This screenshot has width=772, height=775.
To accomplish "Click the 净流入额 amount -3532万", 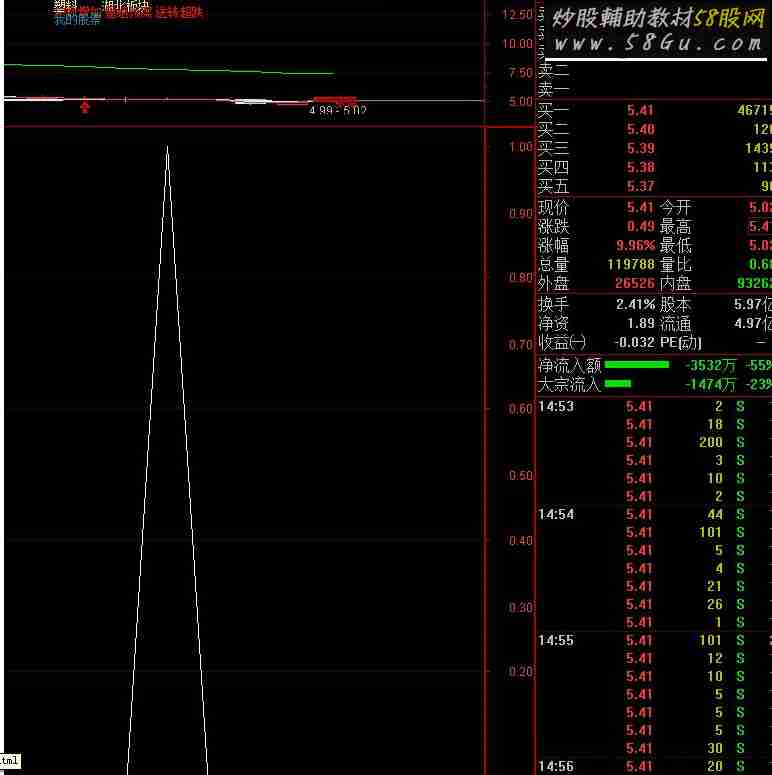I will [x=710, y=365].
